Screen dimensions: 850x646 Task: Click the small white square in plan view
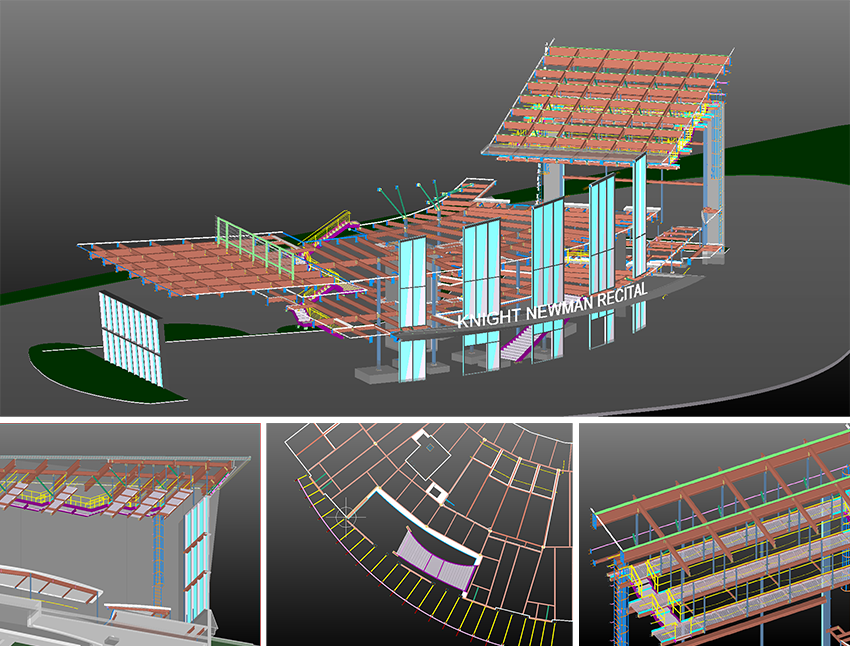(x=435, y=491)
